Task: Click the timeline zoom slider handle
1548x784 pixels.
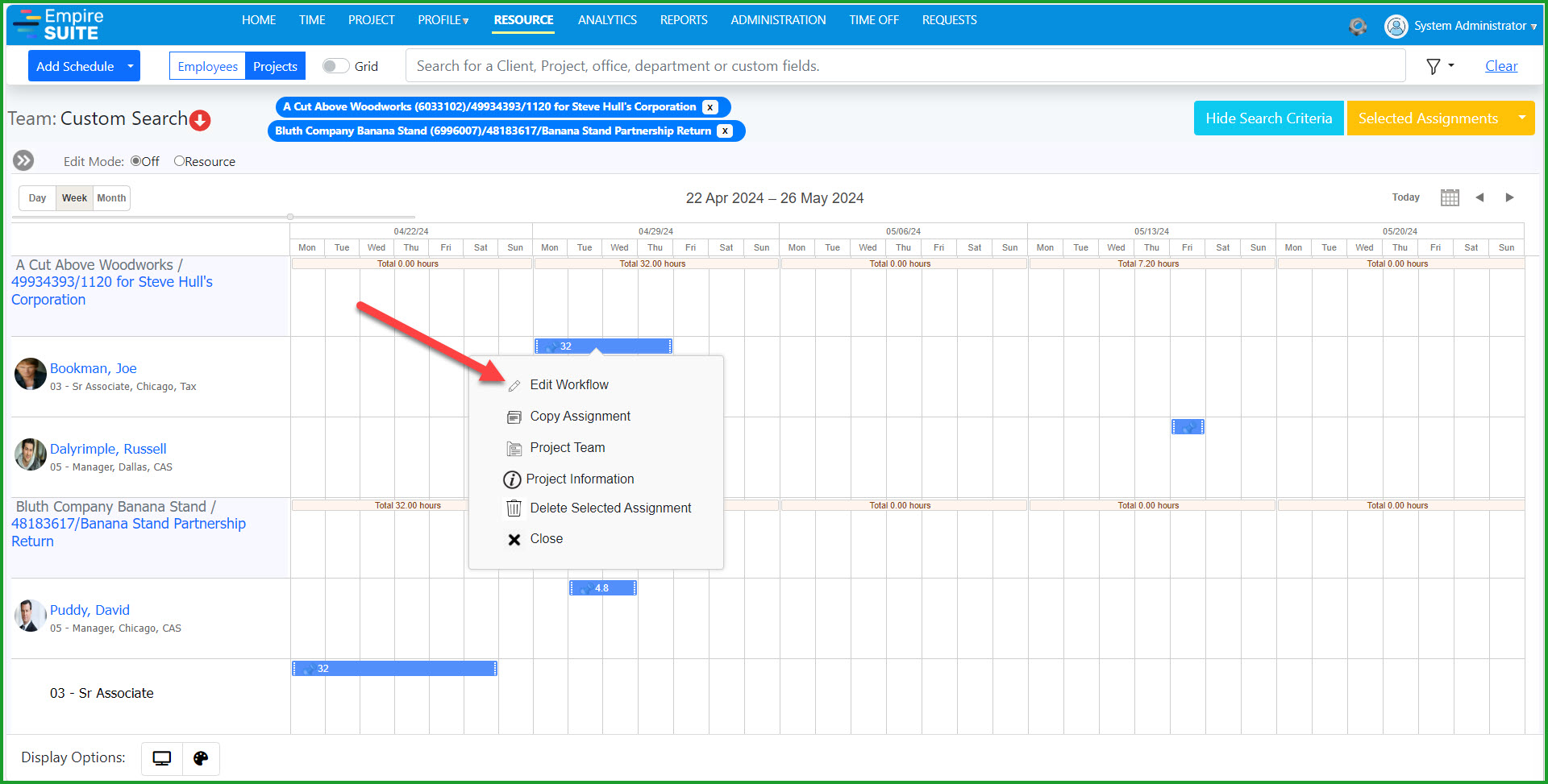Action: [290, 217]
